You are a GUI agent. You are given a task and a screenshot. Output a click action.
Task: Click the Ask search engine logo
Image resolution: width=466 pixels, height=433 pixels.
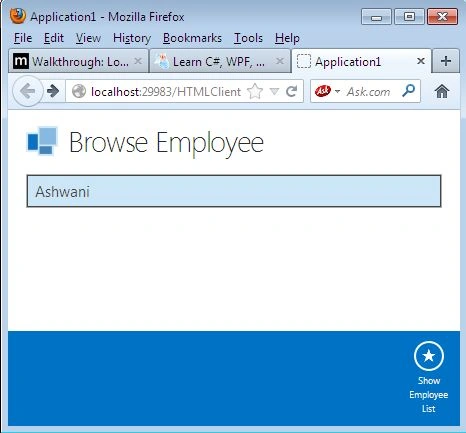pos(323,91)
